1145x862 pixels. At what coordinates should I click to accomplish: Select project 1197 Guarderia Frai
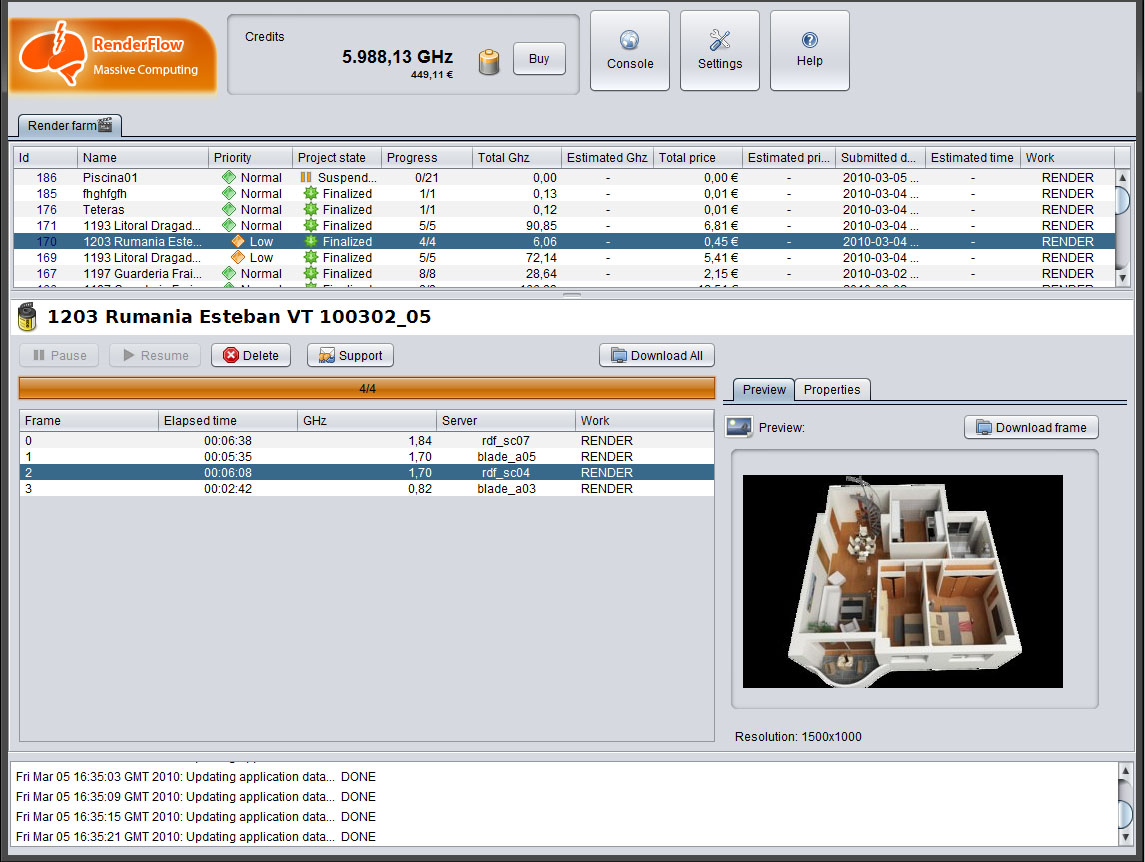pos(564,273)
